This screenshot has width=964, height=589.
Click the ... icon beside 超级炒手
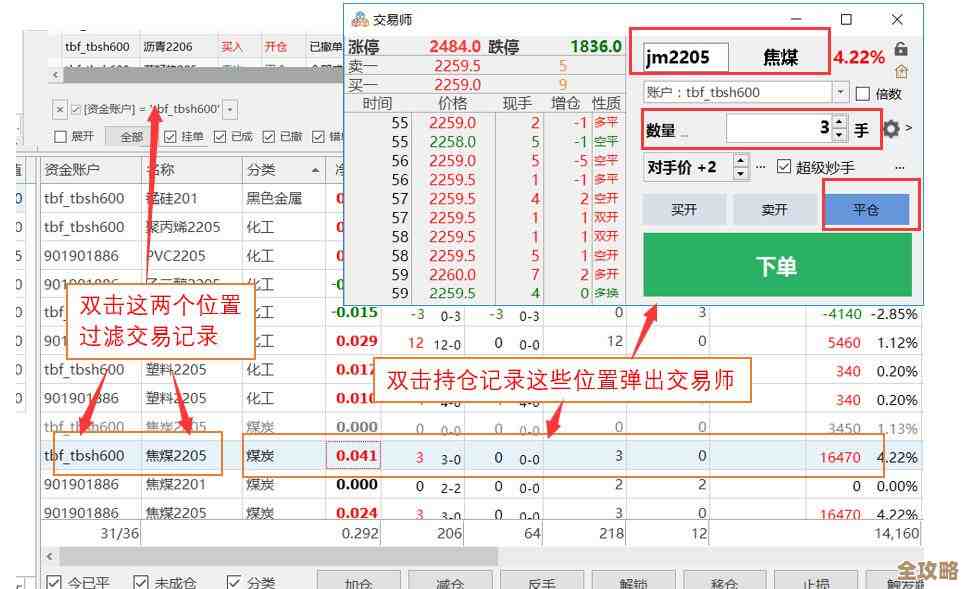896,168
